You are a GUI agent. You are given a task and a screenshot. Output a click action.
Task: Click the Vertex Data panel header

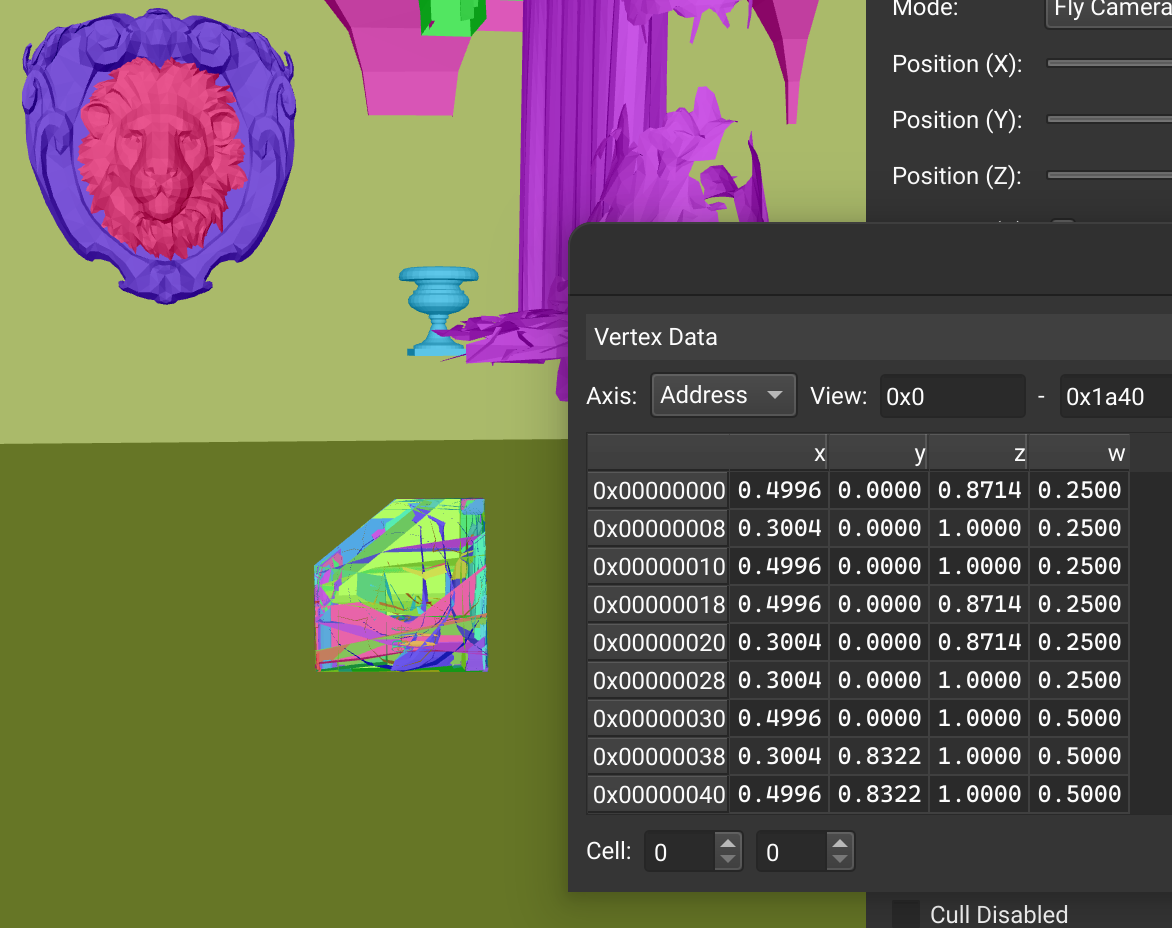tap(878, 337)
